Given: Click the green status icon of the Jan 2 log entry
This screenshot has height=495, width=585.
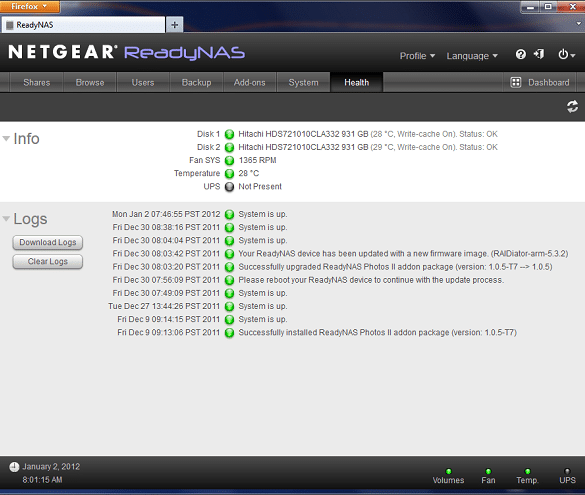Looking at the screenshot, I should (x=229, y=214).
